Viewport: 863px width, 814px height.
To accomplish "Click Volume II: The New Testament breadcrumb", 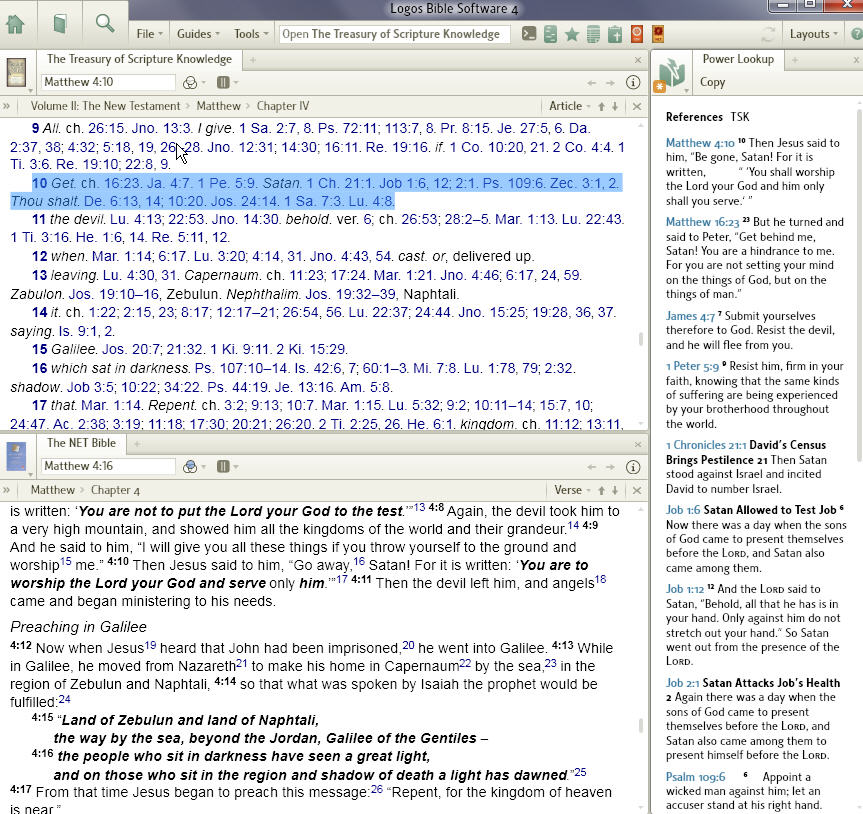I will click(x=105, y=106).
